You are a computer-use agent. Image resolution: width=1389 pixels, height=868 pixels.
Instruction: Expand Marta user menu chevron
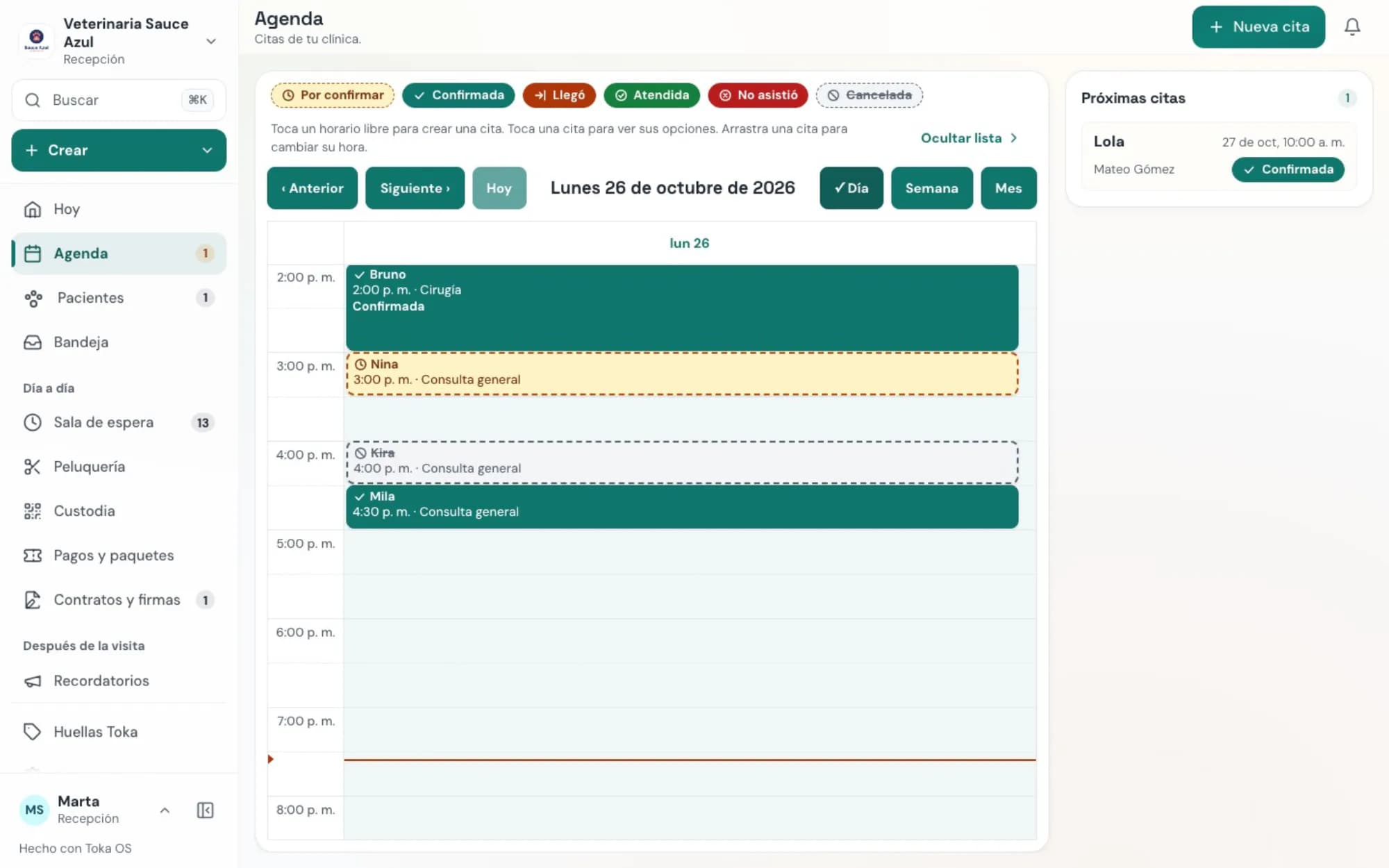pos(165,810)
